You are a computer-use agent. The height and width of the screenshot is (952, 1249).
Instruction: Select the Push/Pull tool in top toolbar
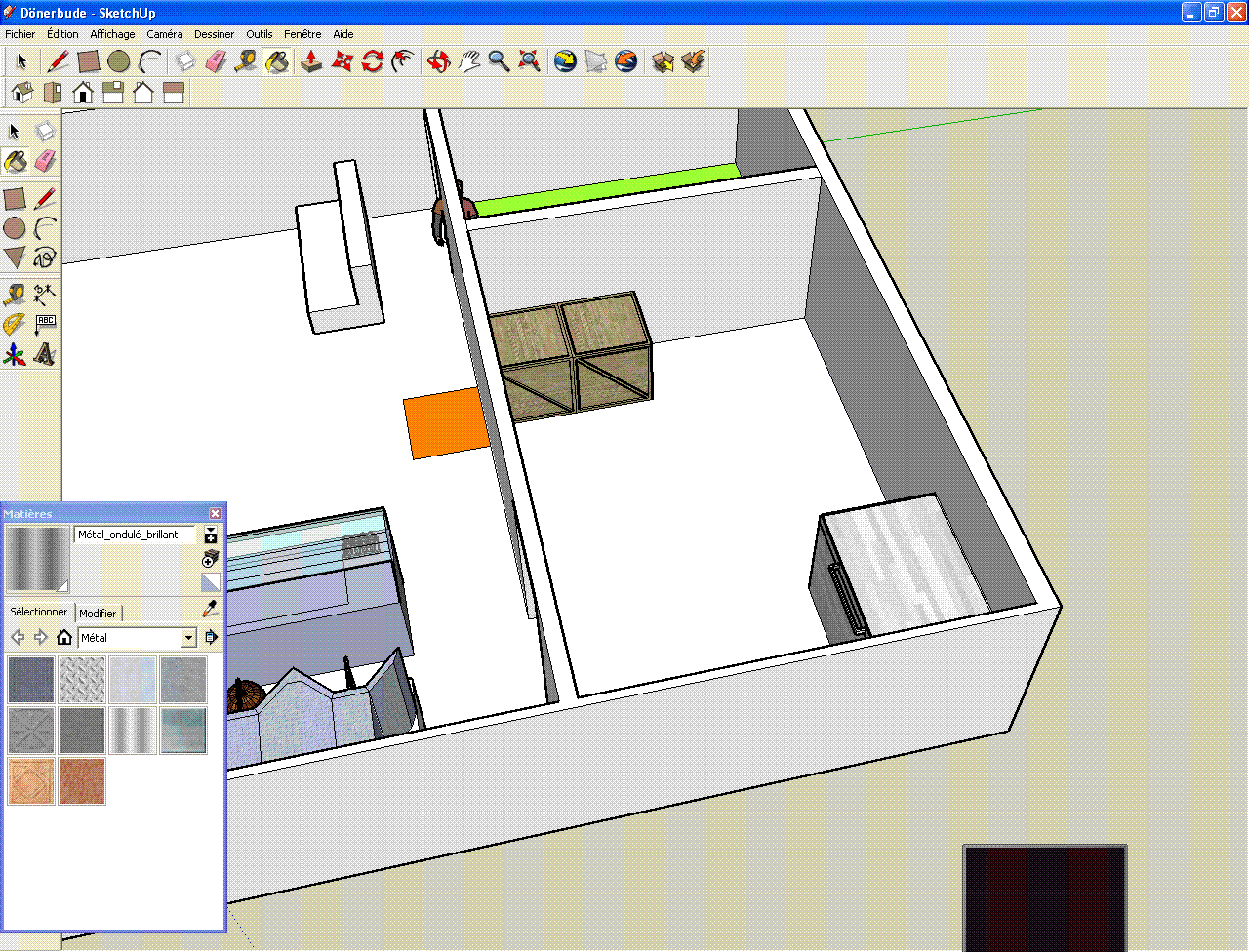[311, 61]
